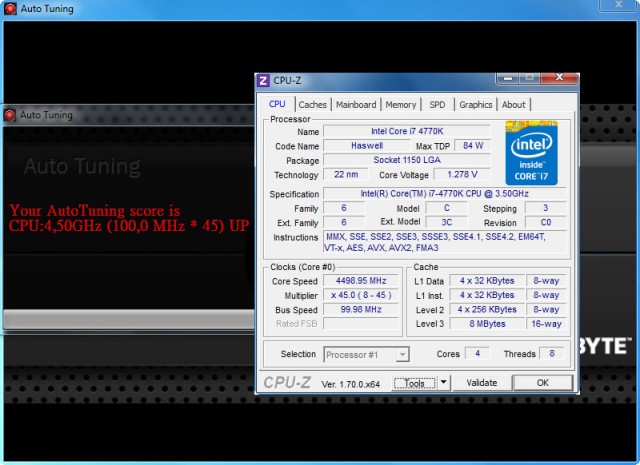Select the CPU tab

277,104
